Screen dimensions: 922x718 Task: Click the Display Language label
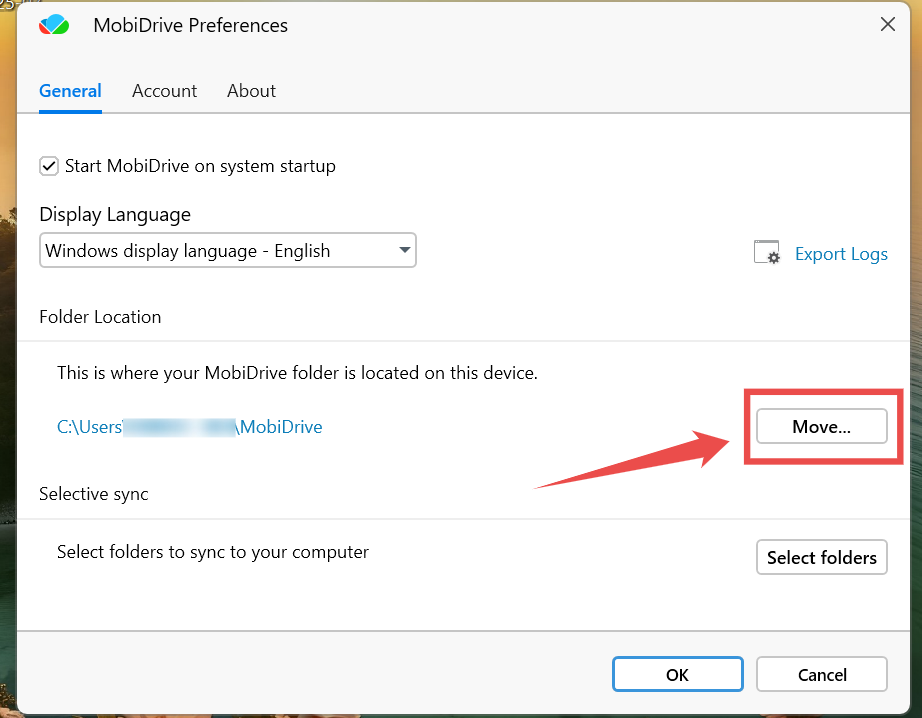click(x=115, y=215)
